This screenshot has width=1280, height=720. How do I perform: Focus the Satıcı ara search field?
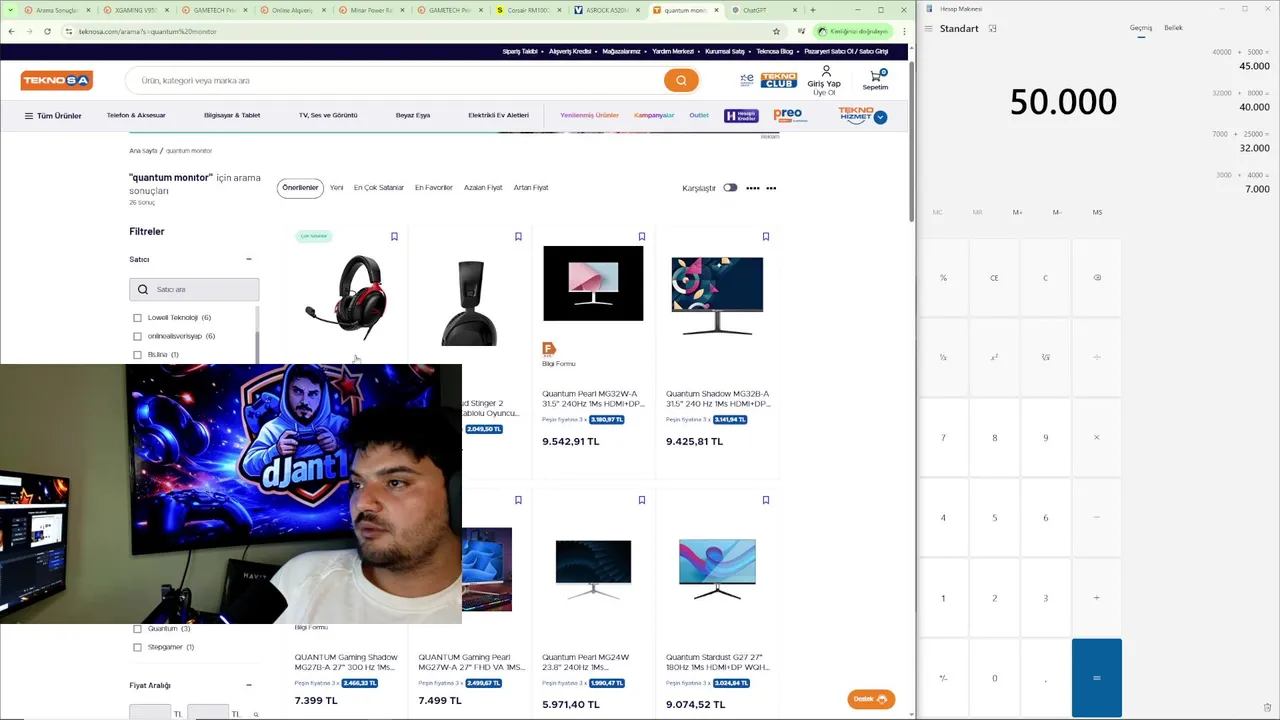[x=194, y=289]
